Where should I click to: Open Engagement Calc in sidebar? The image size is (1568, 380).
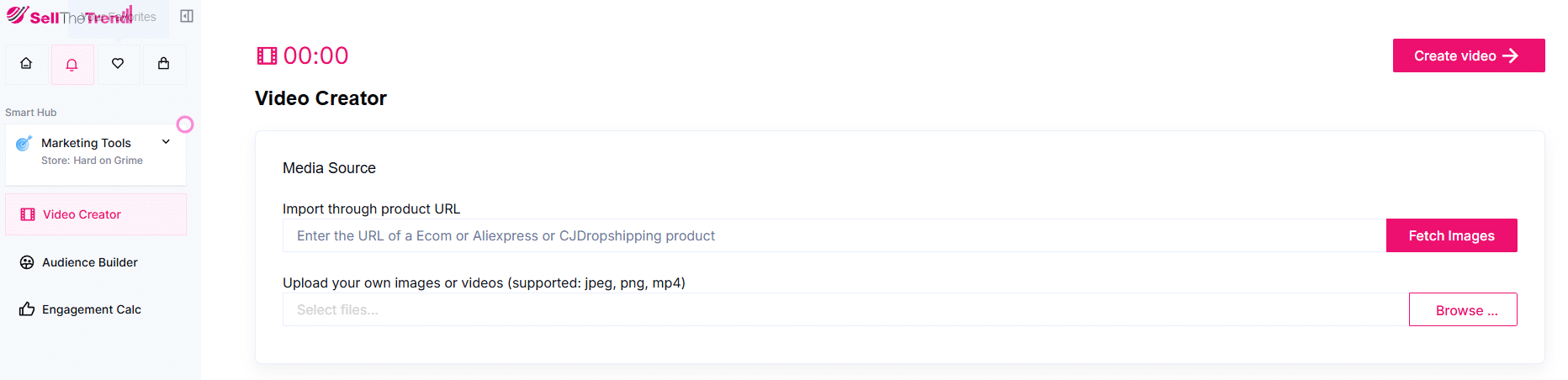click(x=91, y=309)
